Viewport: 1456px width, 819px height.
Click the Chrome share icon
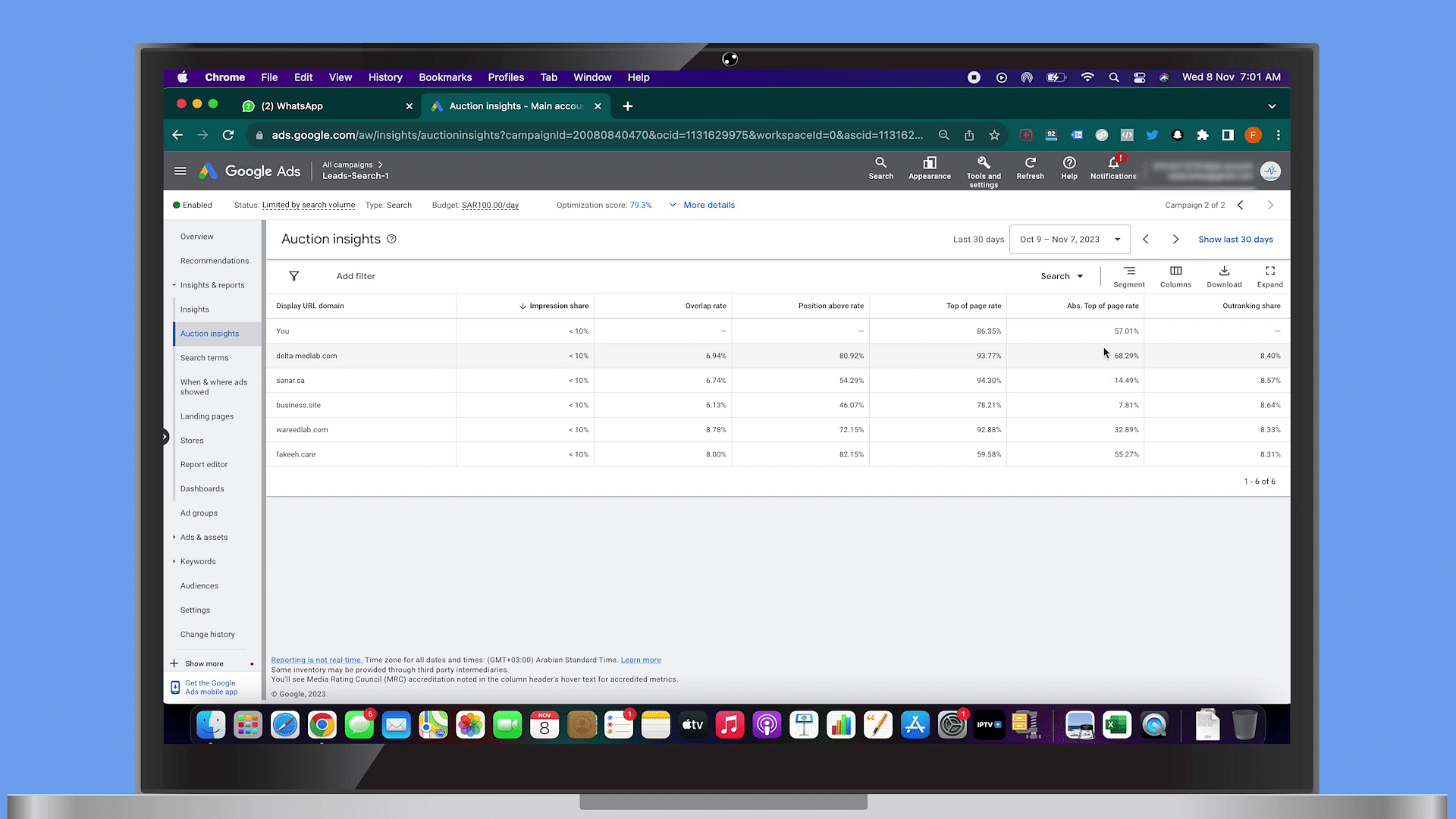(x=968, y=135)
